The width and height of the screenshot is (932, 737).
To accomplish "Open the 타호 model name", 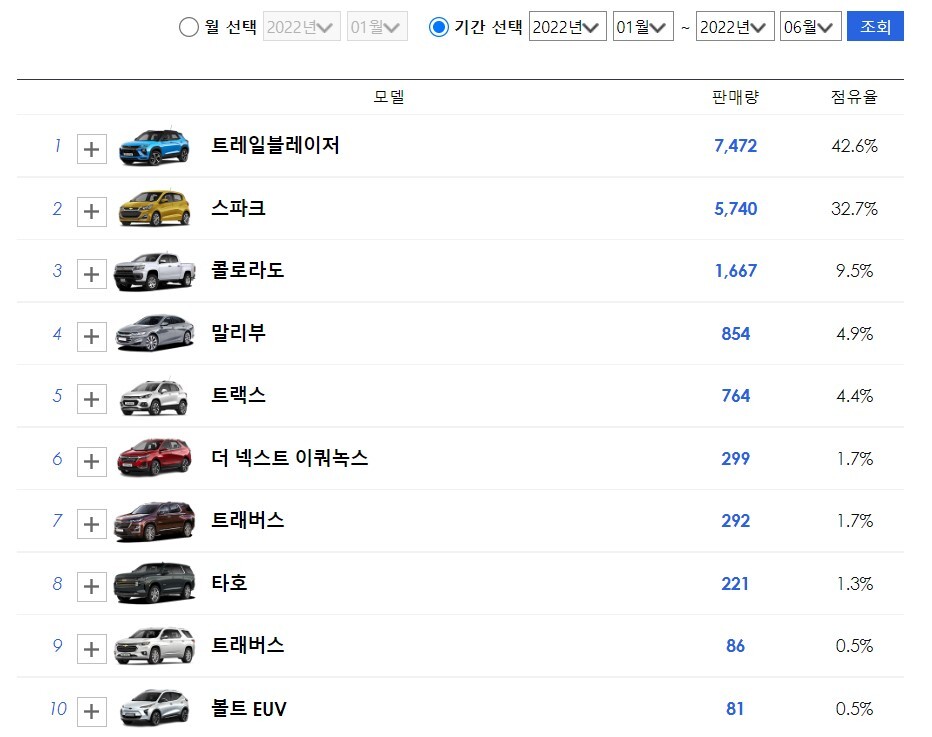I will tap(229, 582).
